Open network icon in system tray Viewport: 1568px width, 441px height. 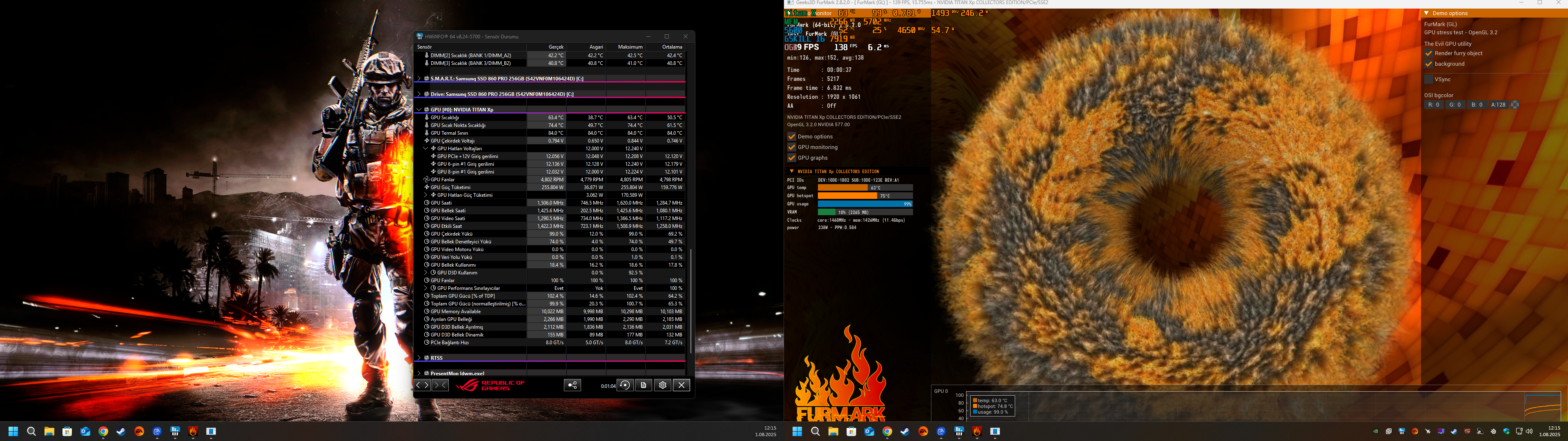1519,431
